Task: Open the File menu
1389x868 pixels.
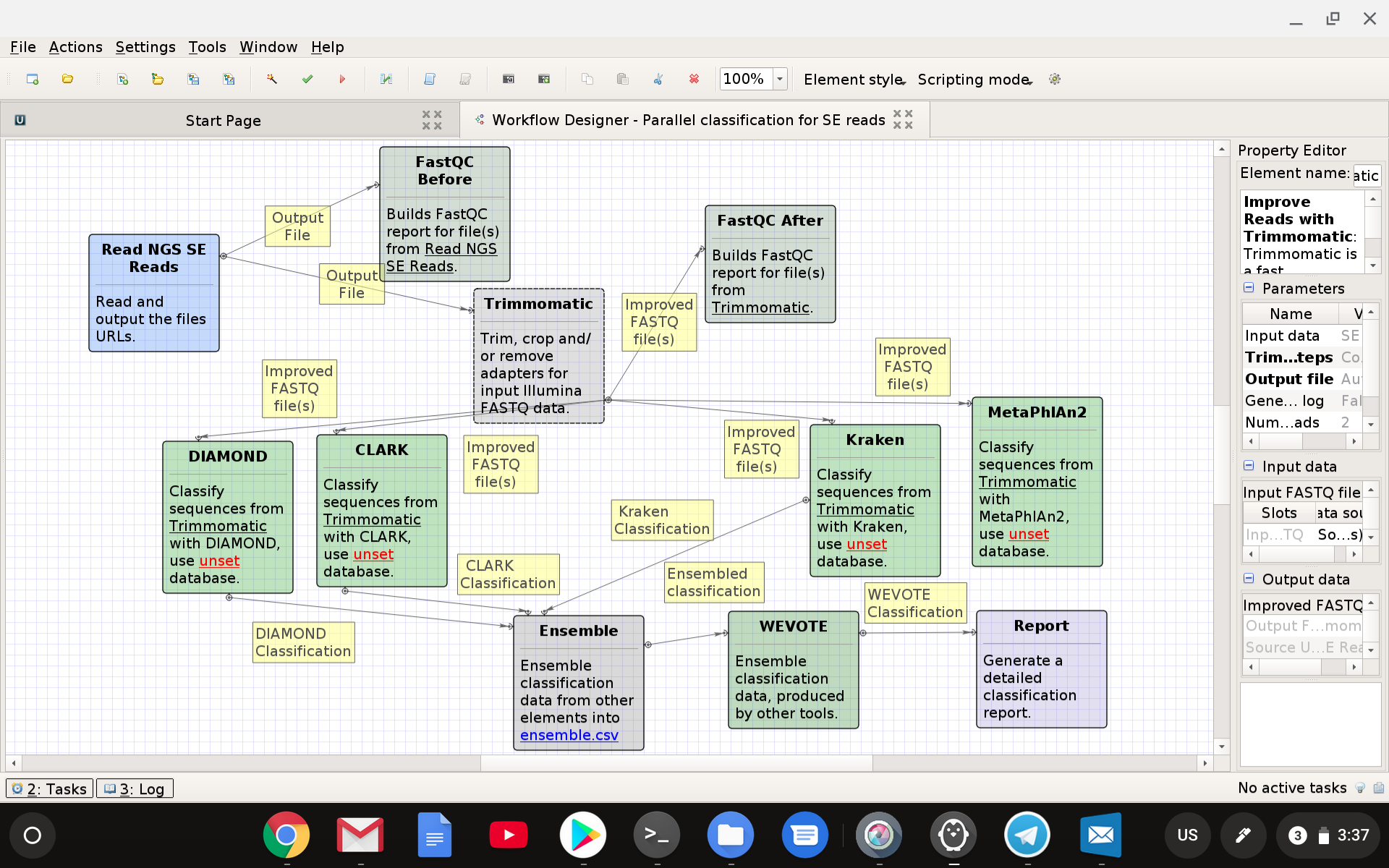Action: tap(22, 47)
